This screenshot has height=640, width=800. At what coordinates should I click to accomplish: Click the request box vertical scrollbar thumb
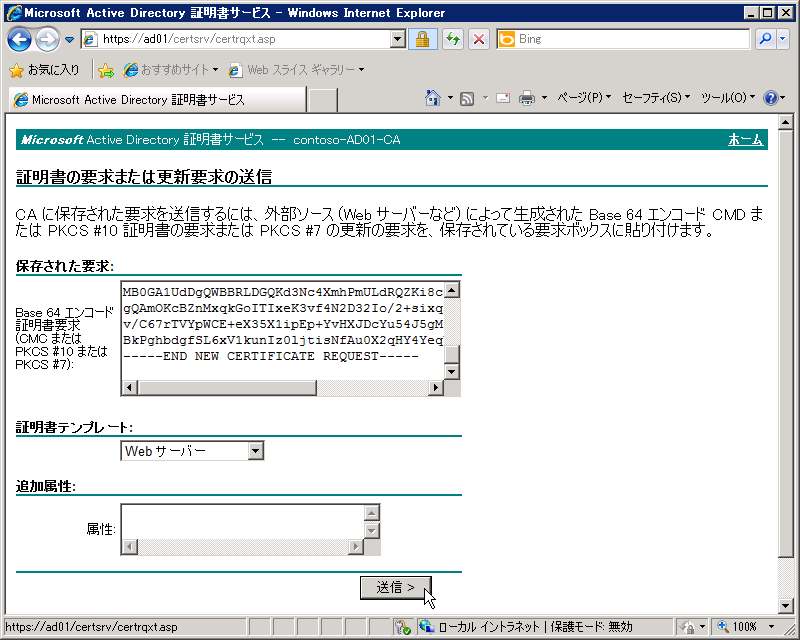pyautogui.click(x=452, y=354)
